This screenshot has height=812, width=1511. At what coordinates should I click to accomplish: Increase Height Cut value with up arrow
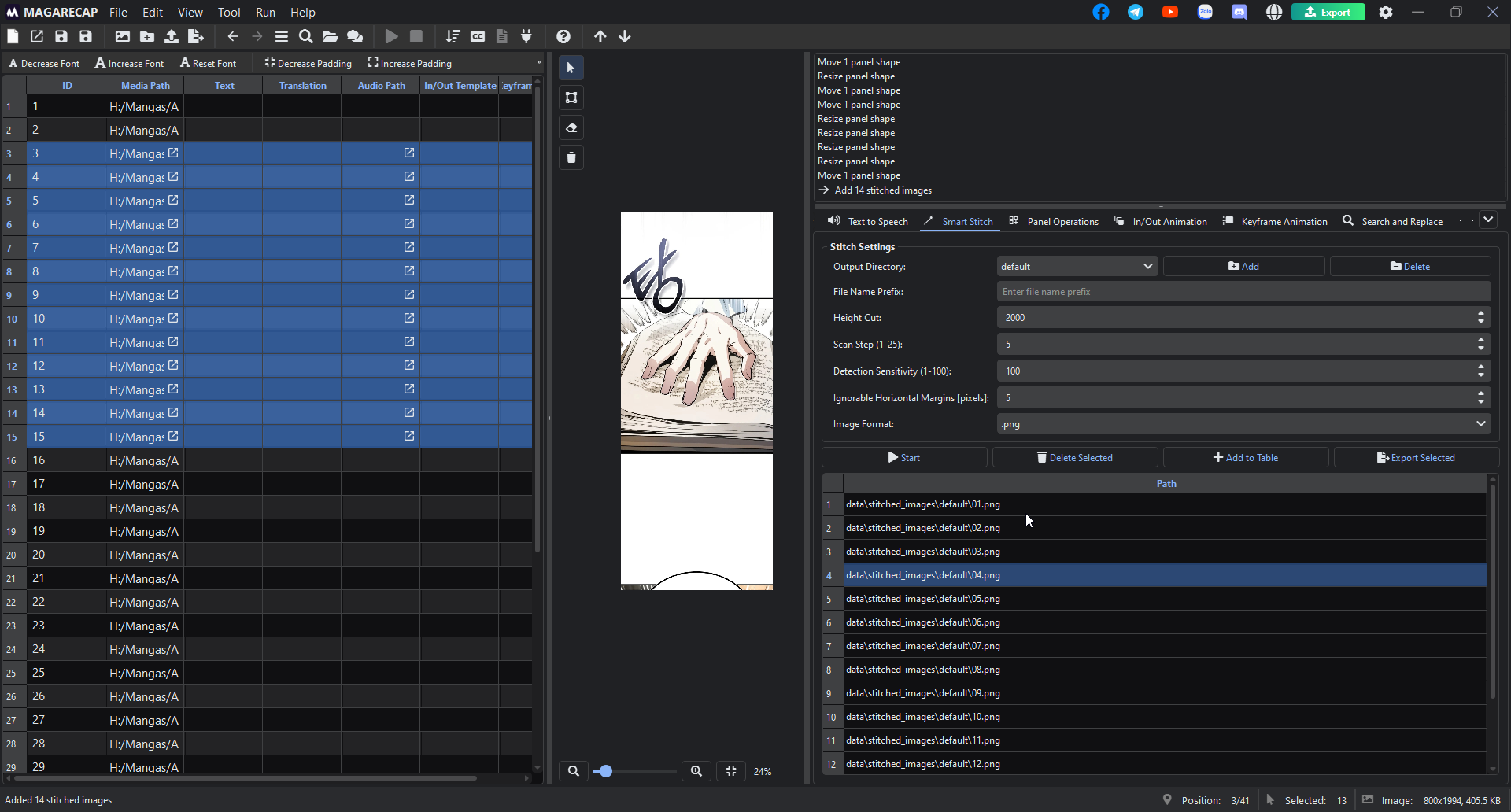pos(1481,313)
